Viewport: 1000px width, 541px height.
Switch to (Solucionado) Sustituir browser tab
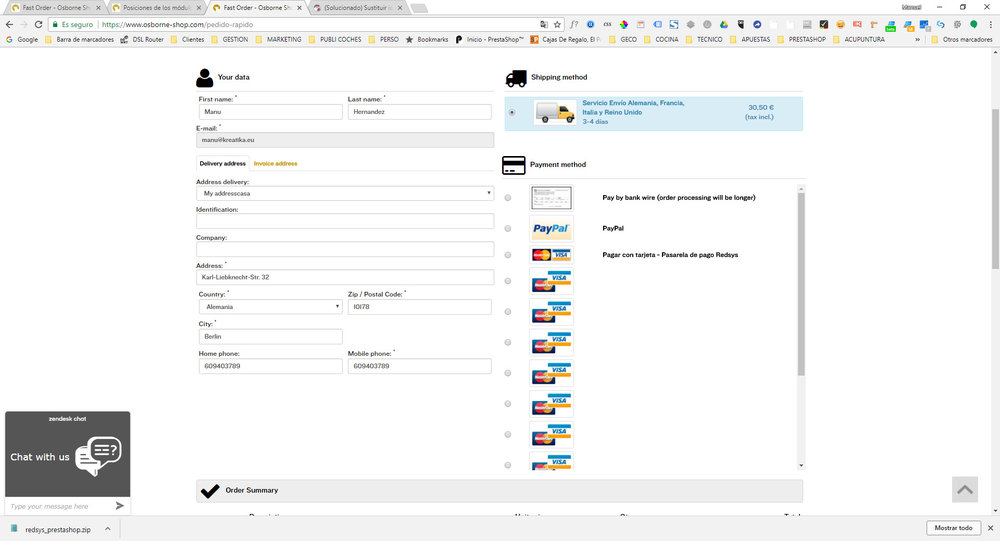click(x=358, y=8)
